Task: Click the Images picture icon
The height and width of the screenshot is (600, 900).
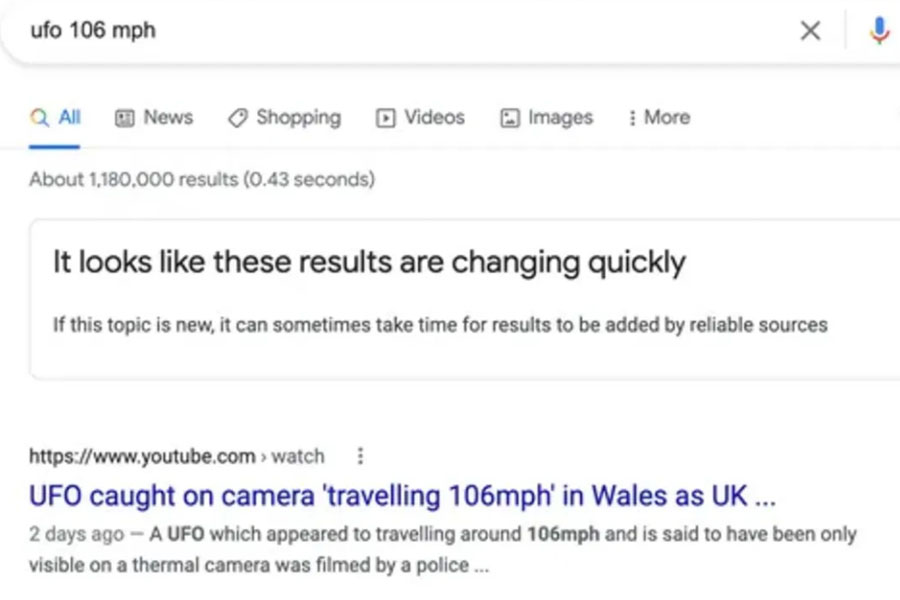Action: coord(510,118)
